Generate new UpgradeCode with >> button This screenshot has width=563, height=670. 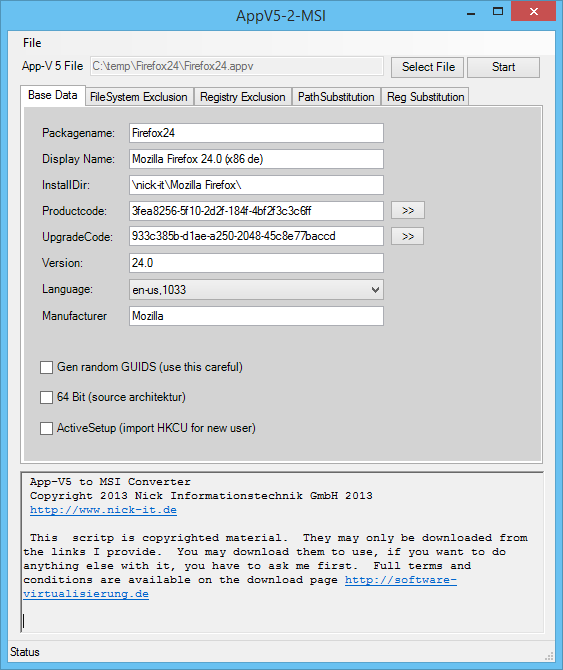pos(408,236)
